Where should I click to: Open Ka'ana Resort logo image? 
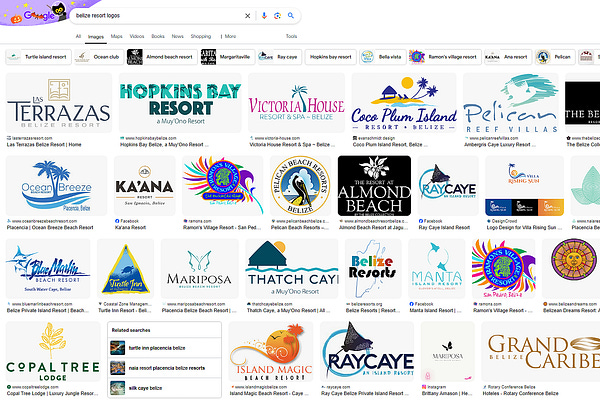(x=145, y=186)
